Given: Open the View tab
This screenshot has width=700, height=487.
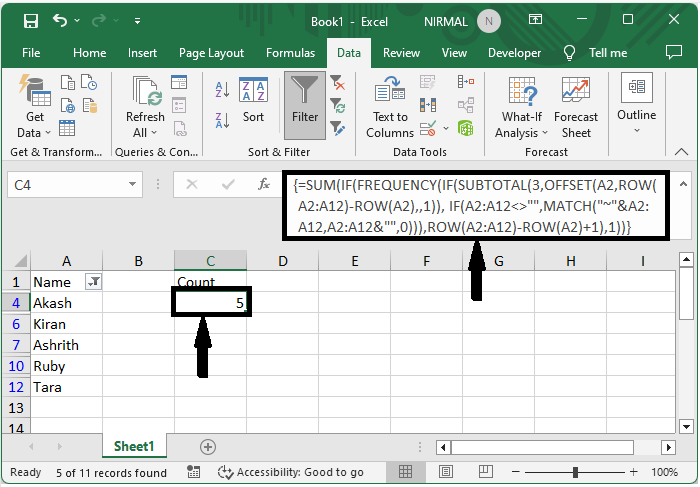Looking at the screenshot, I should point(454,53).
